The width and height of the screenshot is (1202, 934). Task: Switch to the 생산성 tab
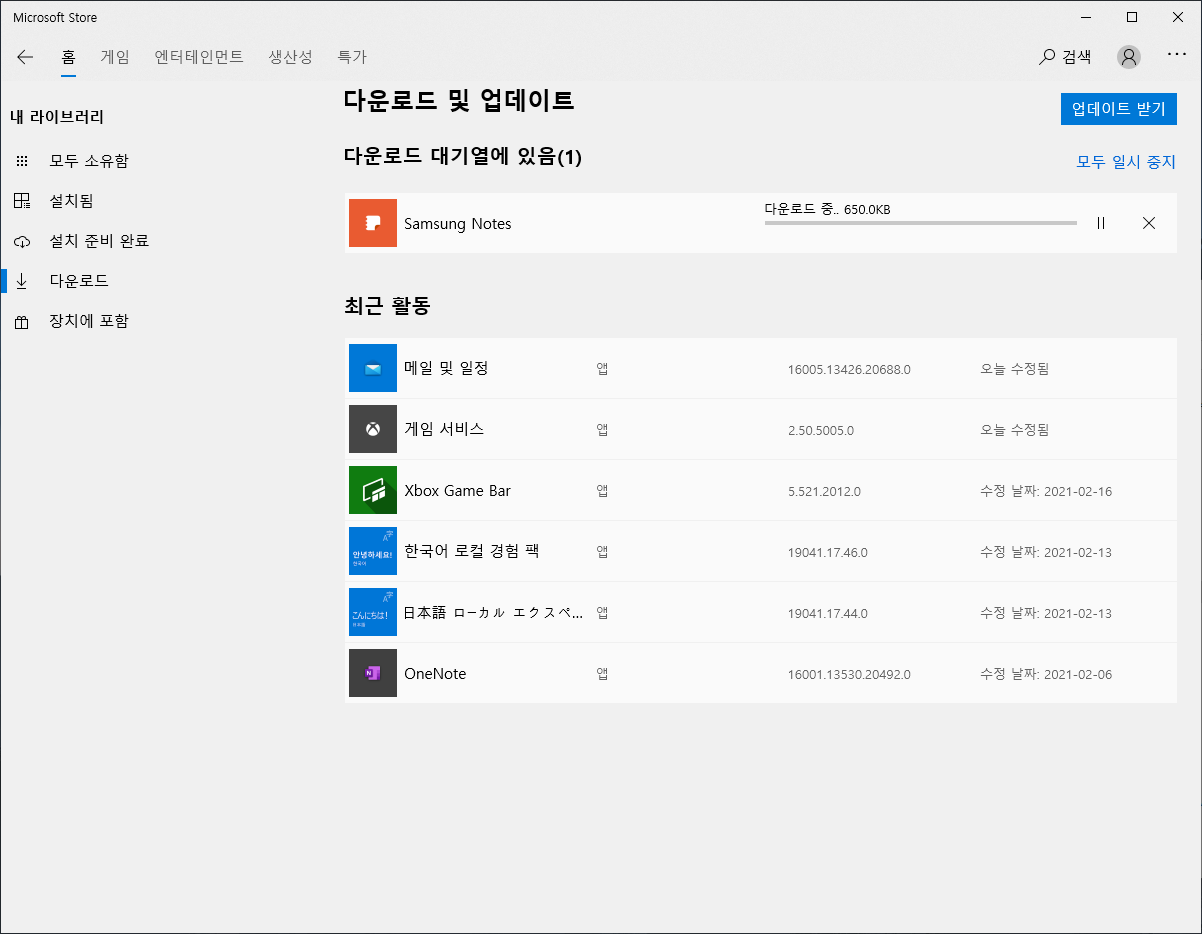coord(291,57)
